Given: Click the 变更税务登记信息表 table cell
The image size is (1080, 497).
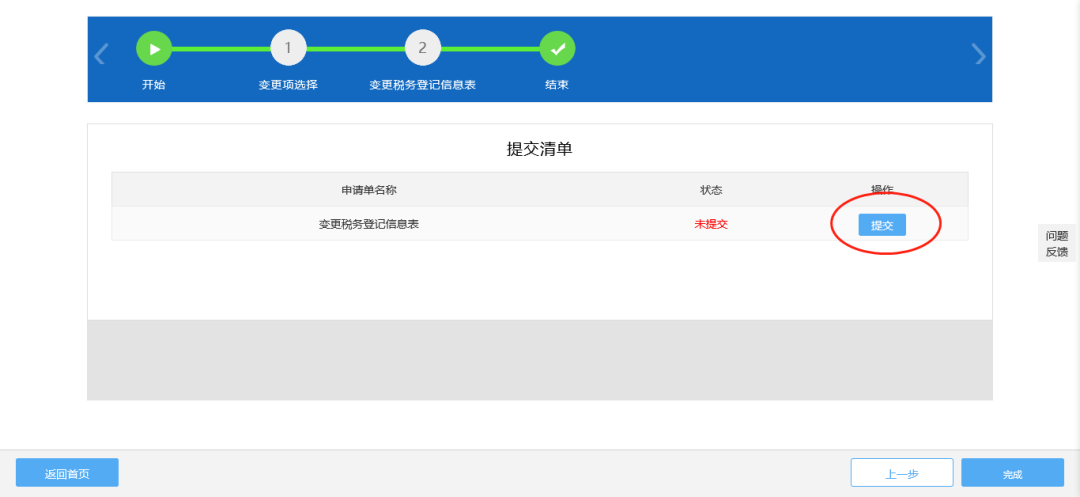Looking at the screenshot, I should tap(368, 224).
